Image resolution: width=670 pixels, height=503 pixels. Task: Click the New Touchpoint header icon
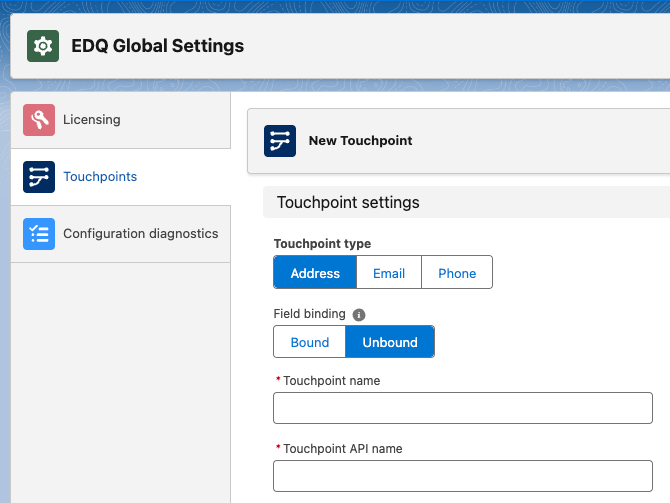280,141
